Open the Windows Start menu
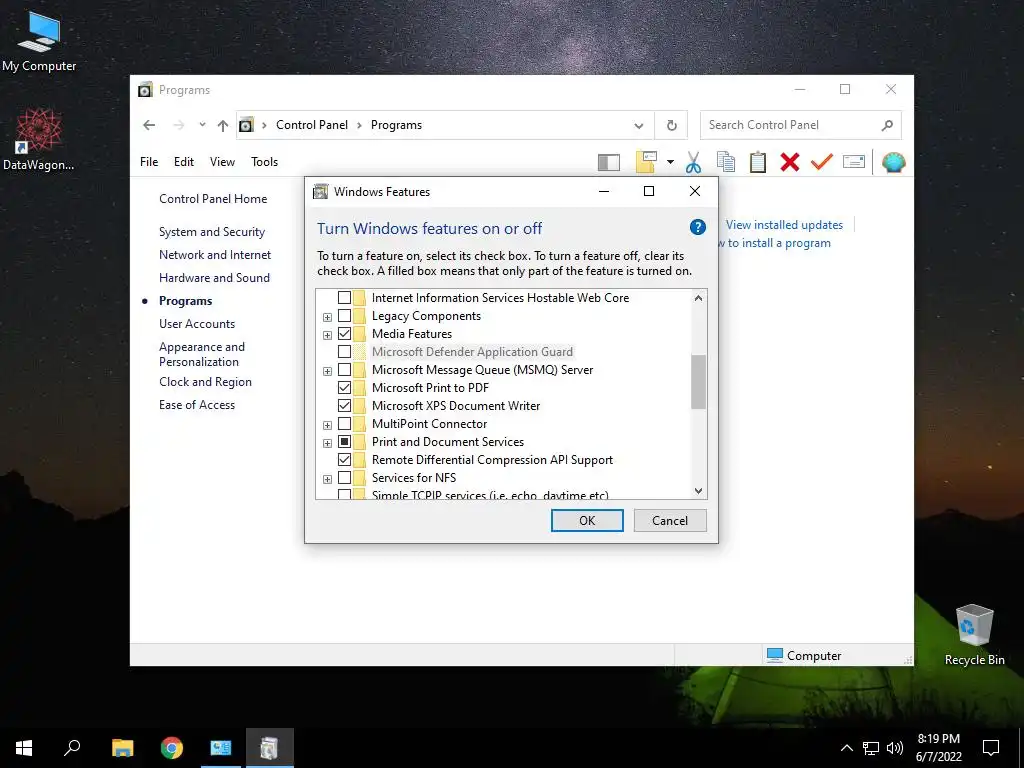 (24, 748)
